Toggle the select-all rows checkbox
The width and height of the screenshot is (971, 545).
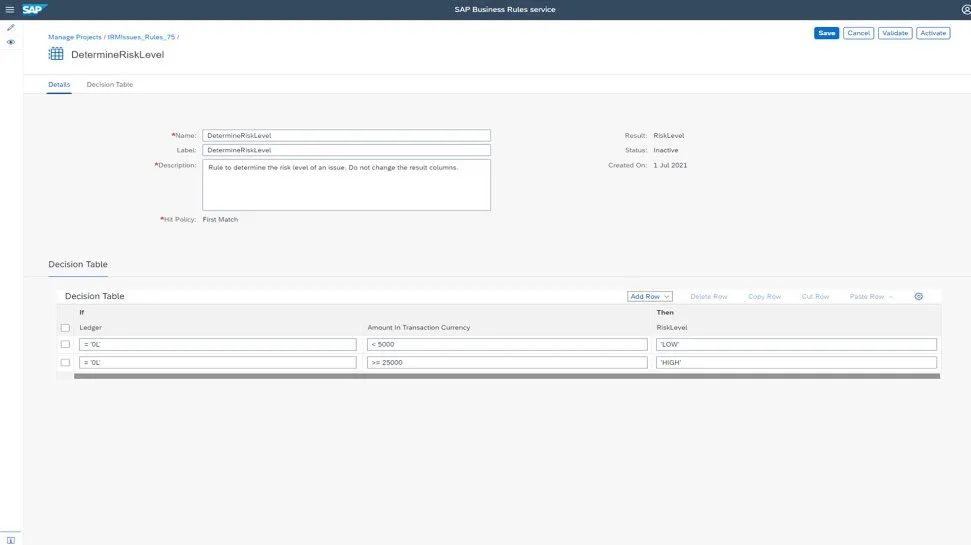click(66, 328)
